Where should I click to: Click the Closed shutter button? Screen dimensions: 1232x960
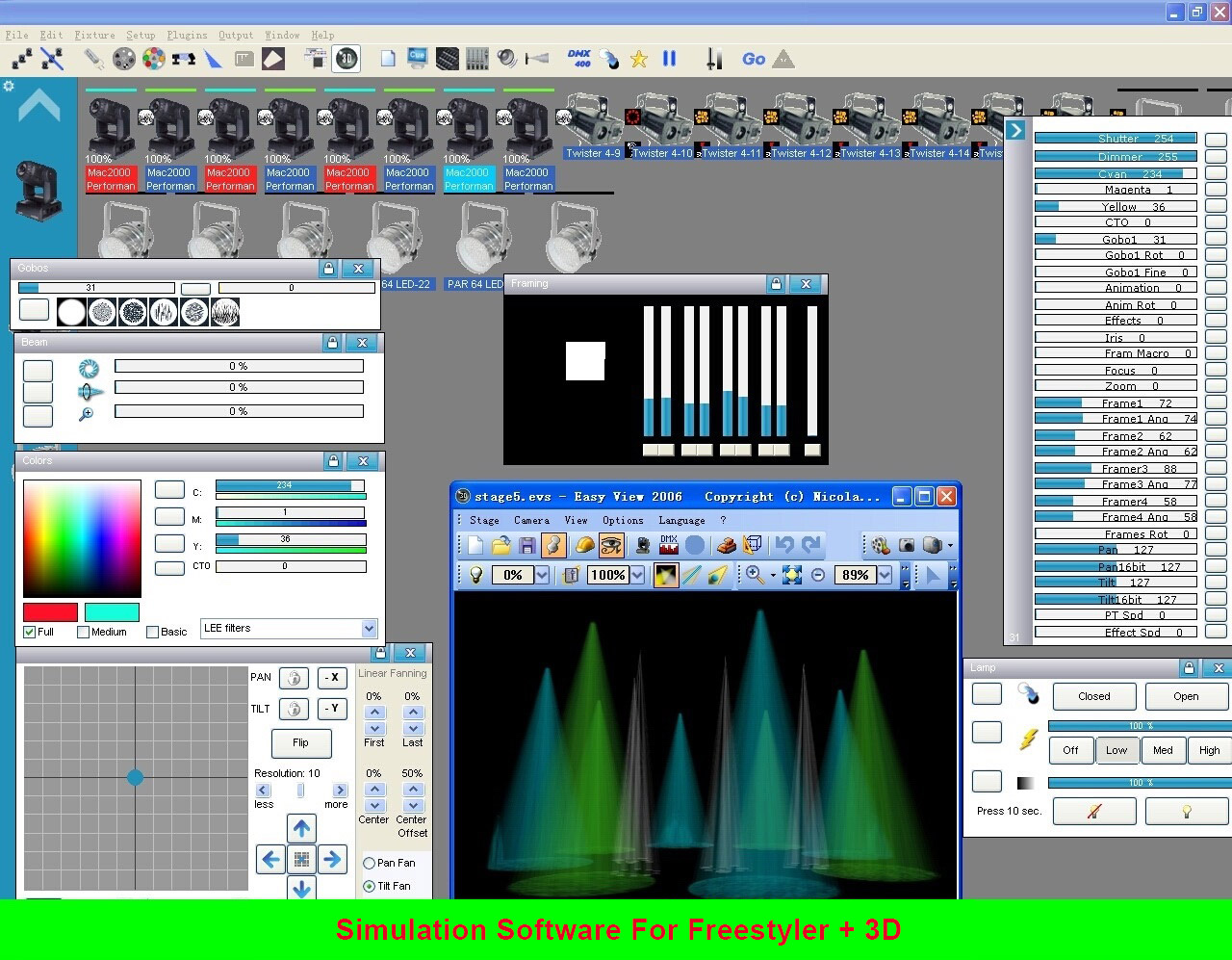click(x=1093, y=696)
